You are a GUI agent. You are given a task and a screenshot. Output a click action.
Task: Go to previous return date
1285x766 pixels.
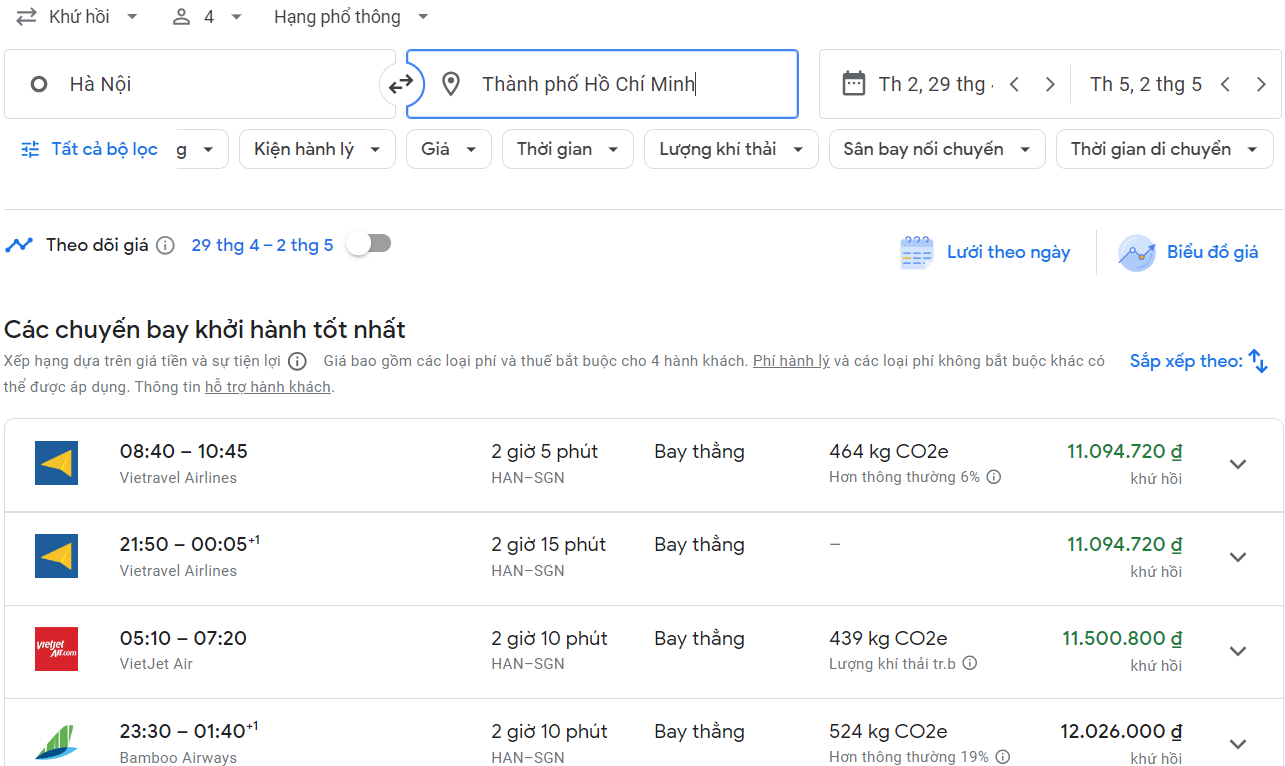[x=1225, y=85]
